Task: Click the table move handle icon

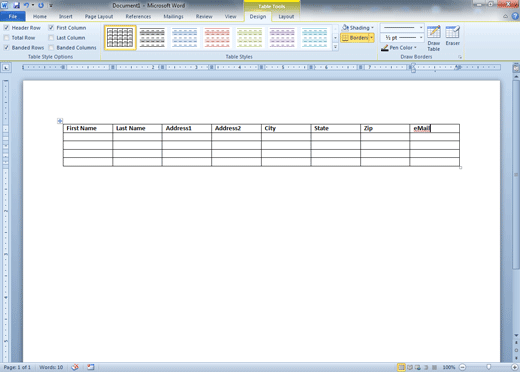Action: pos(60,121)
